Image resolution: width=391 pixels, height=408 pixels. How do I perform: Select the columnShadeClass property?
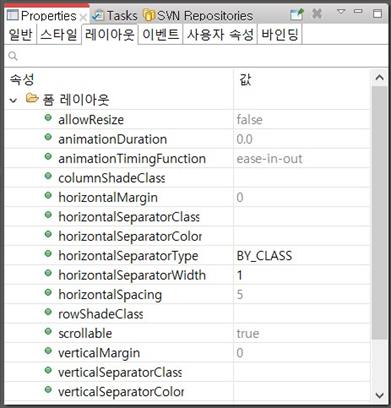click(x=112, y=178)
